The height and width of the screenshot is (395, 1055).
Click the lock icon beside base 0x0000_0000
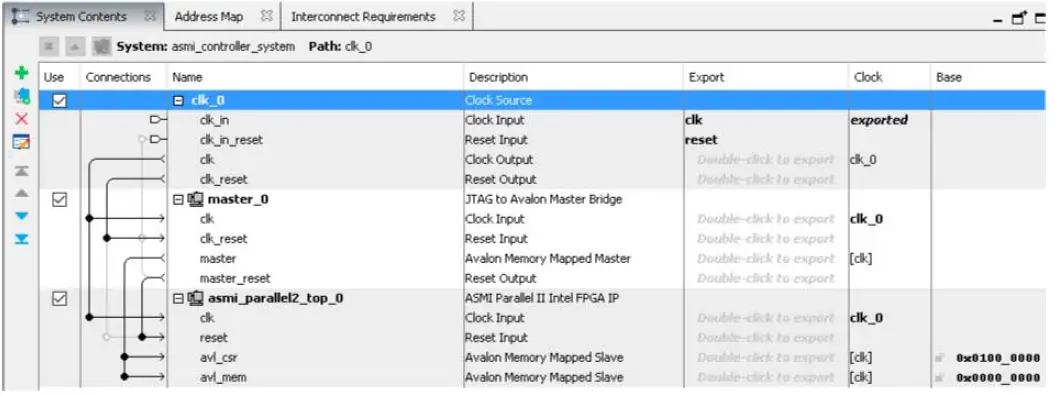coord(940,378)
